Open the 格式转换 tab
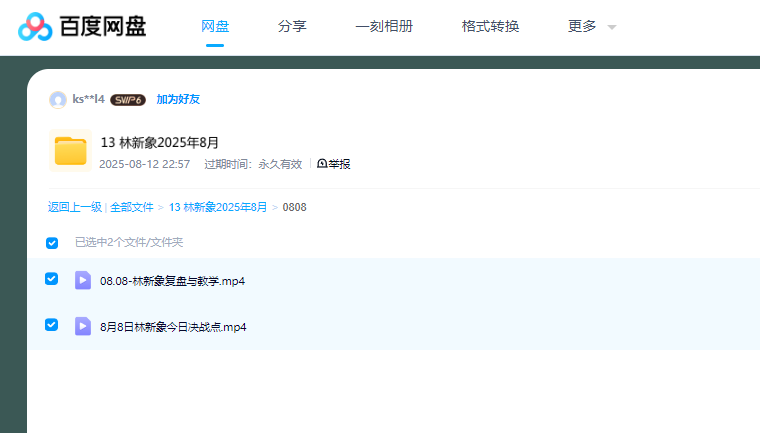The height and width of the screenshot is (433, 760). tap(490, 26)
